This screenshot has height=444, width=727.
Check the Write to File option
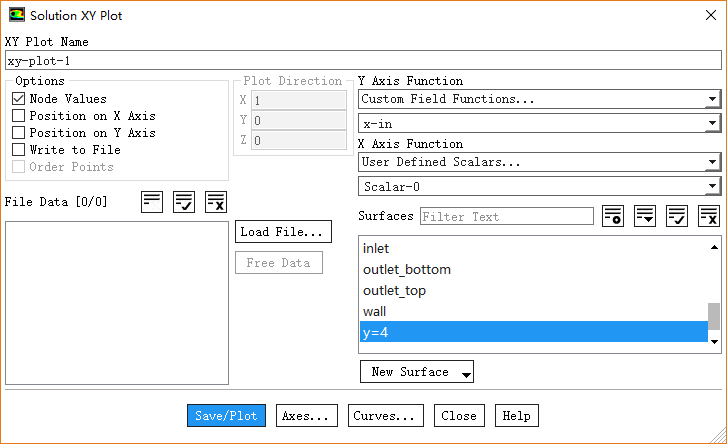(x=18, y=150)
